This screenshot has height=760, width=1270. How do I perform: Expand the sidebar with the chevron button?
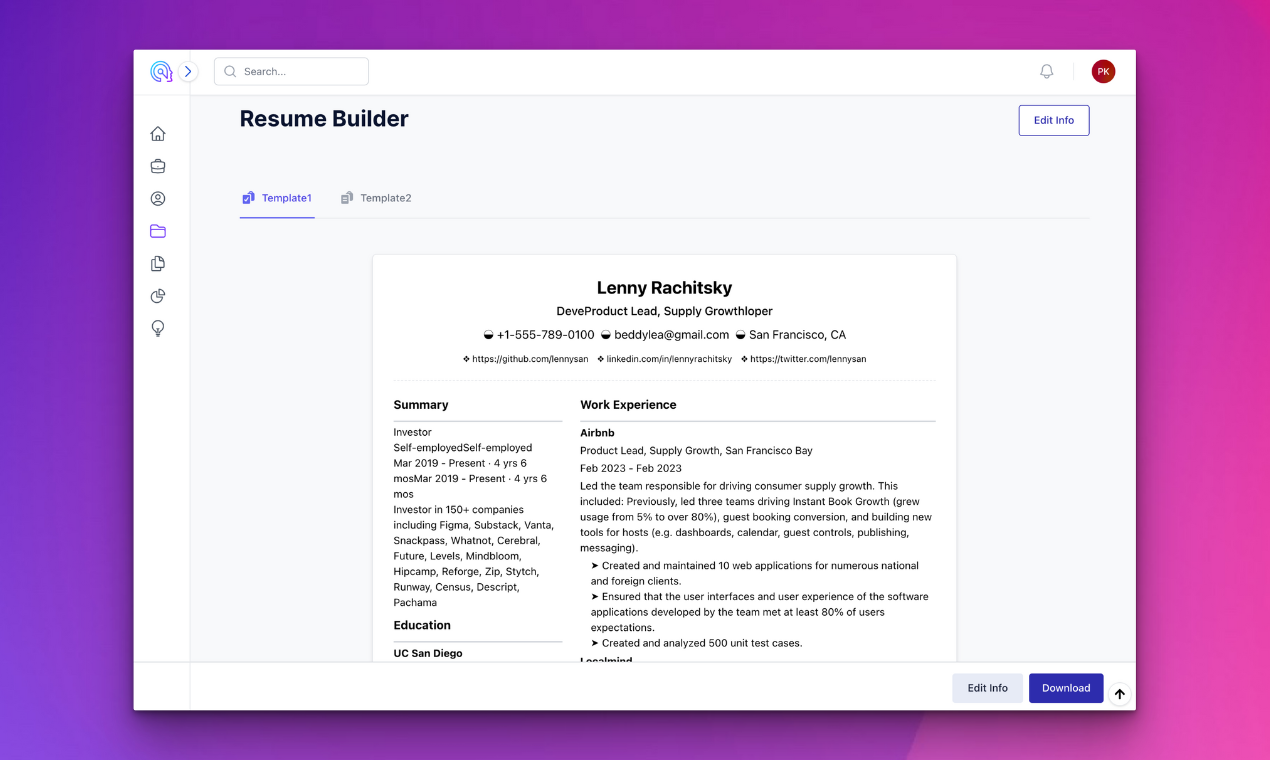coord(188,72)
